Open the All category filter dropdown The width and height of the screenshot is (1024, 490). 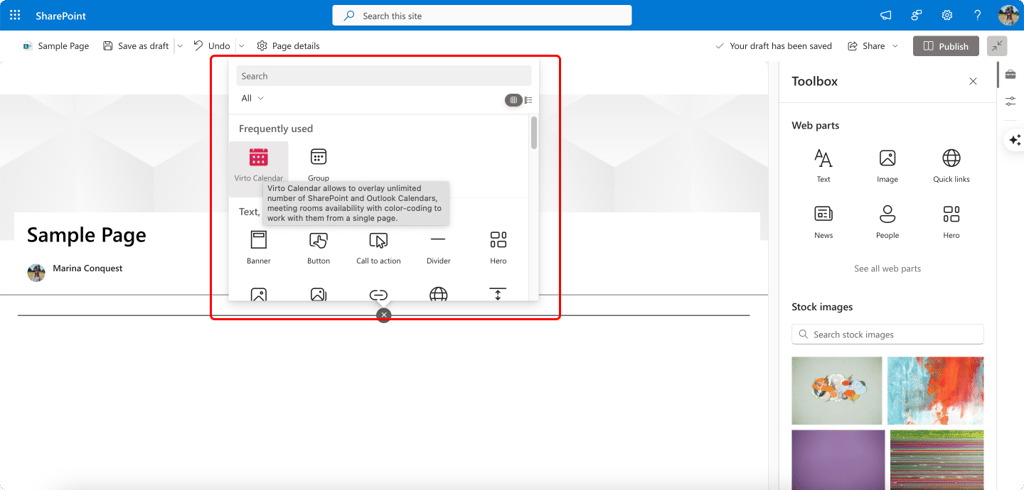pyautogui.click(x=253, y=98)
